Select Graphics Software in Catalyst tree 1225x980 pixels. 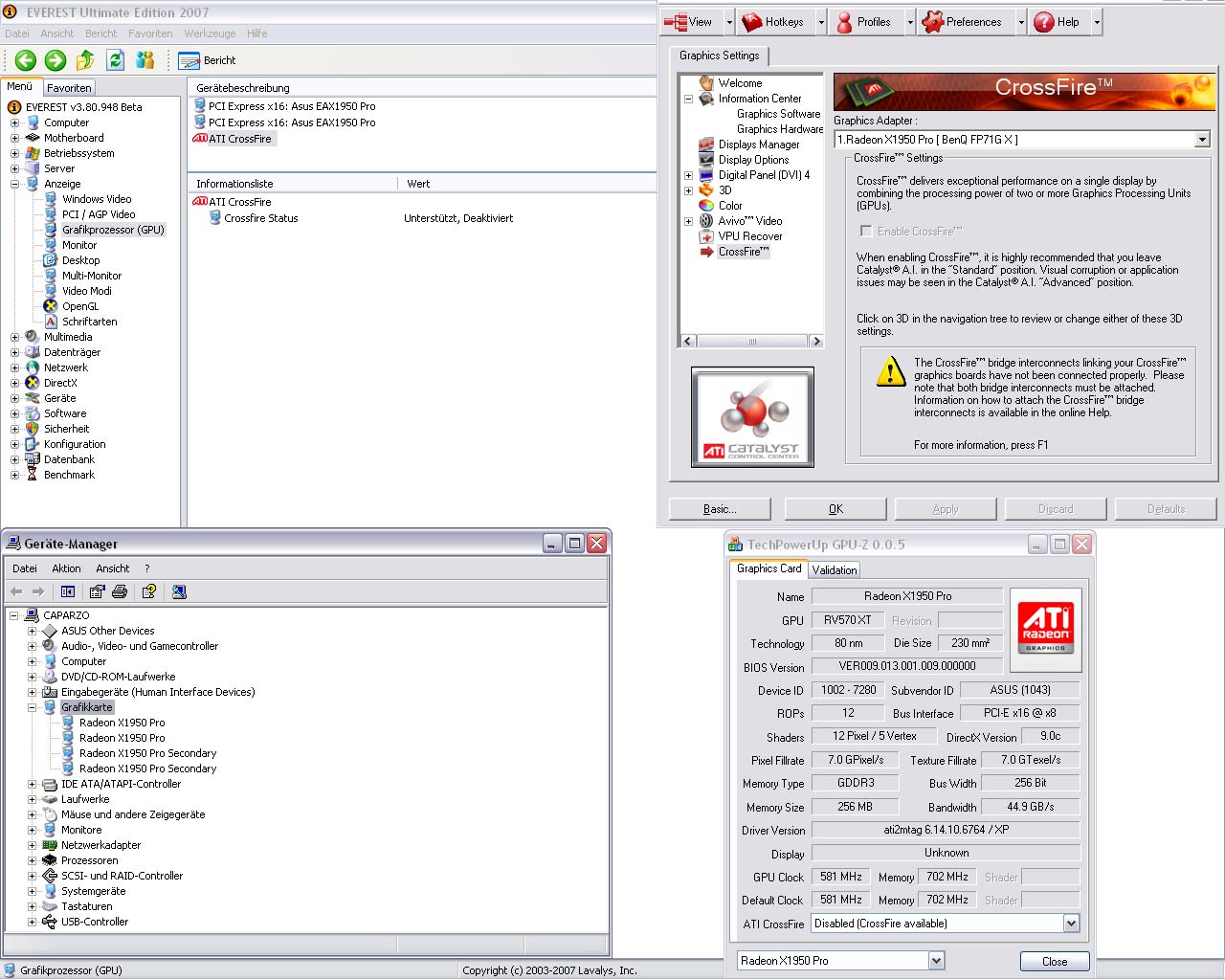click(778, 114)
